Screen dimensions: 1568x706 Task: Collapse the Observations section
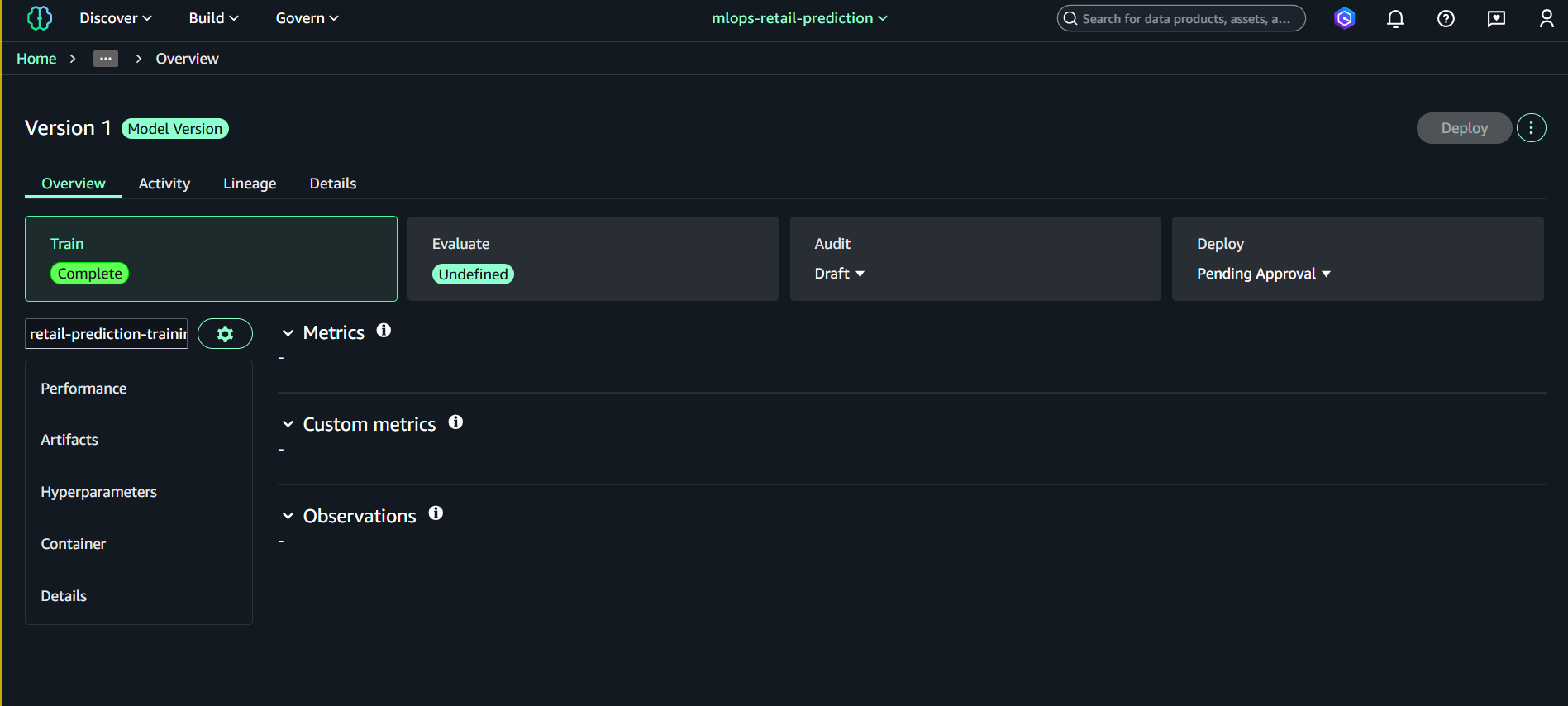[288, 517]
